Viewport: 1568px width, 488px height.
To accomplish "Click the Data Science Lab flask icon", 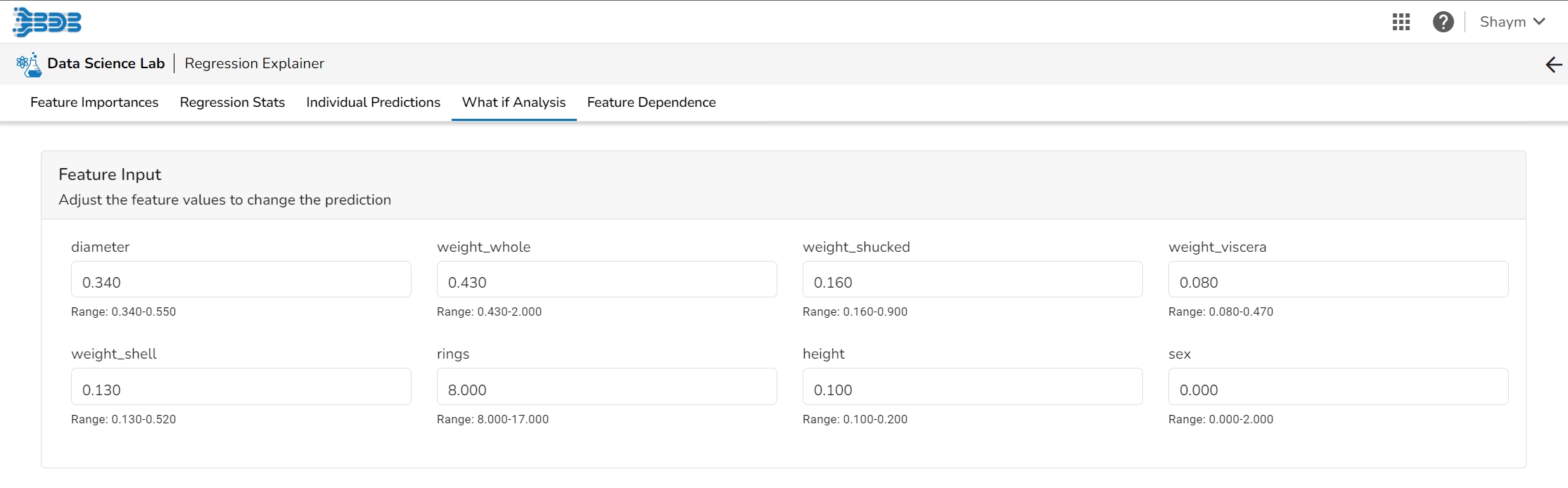I will [x=29, y=64].
